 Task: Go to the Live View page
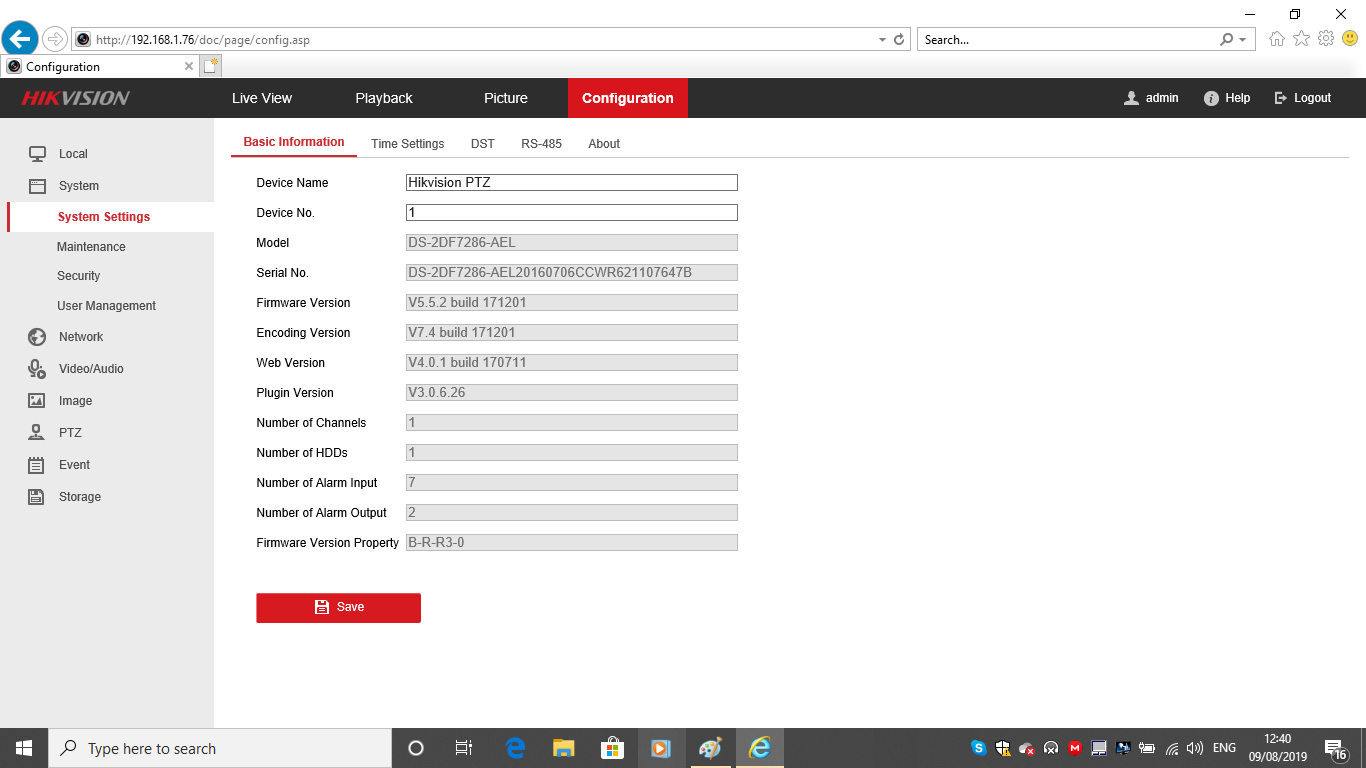pyautogui.click(x=262, y=98)
